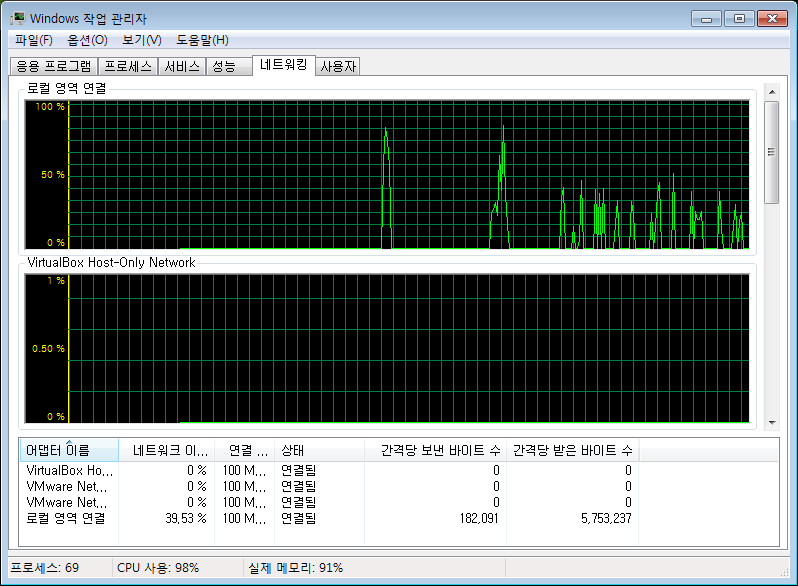Switch to the 성능 tab
The height and width of the screenshot is (586, 798).
229,66
